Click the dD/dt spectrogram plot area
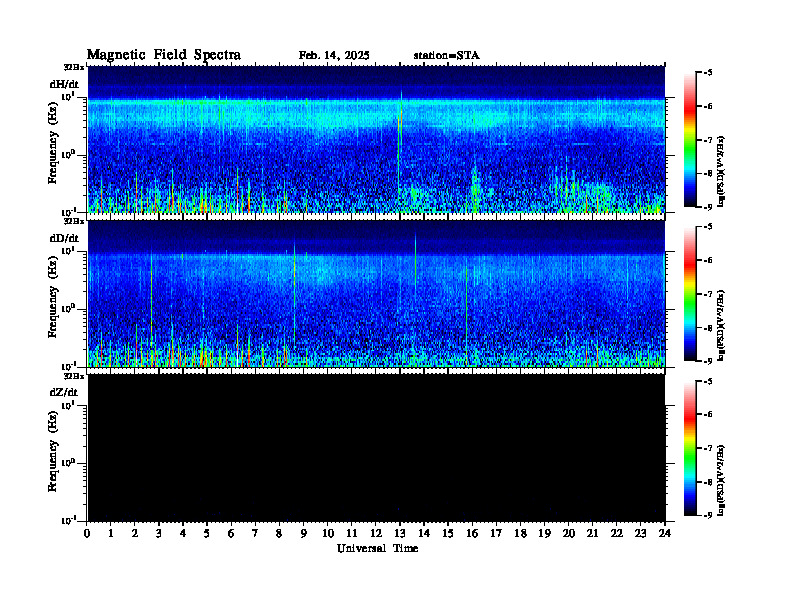This screenshot has width=792, height=612. tap(376, 294)
